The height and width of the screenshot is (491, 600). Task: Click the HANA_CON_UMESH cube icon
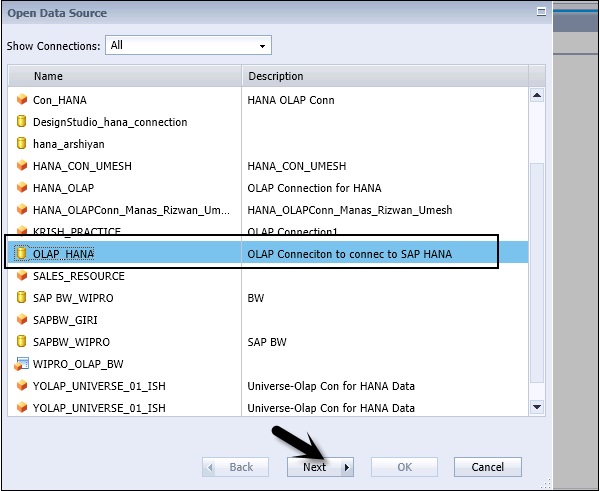[22, 166]
